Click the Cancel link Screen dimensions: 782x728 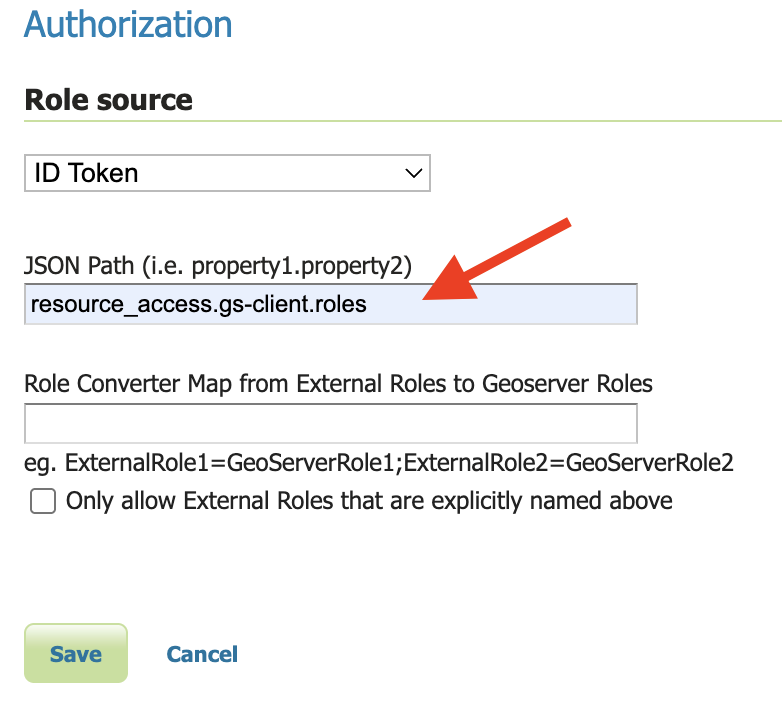click(202, 654)
